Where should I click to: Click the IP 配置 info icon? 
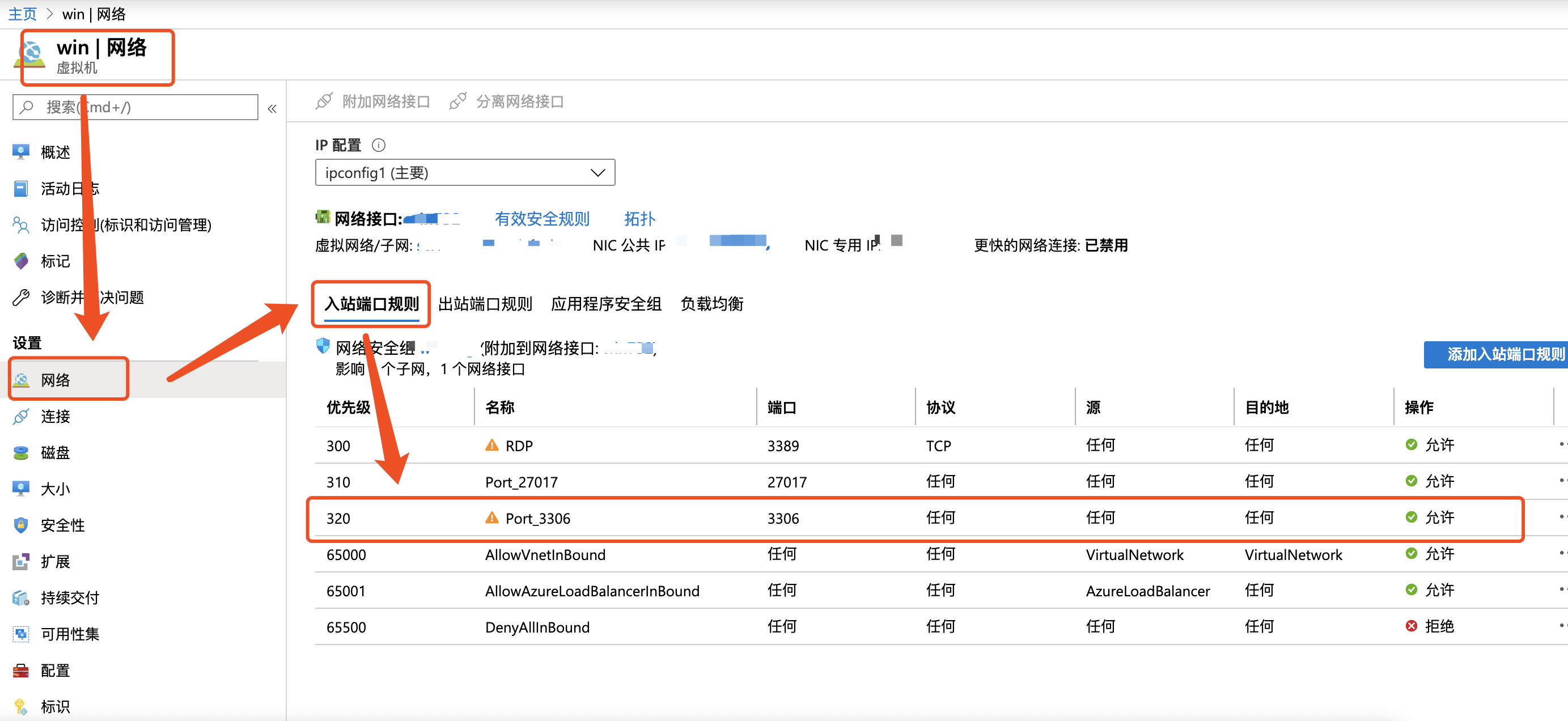(x=379, y=145)
